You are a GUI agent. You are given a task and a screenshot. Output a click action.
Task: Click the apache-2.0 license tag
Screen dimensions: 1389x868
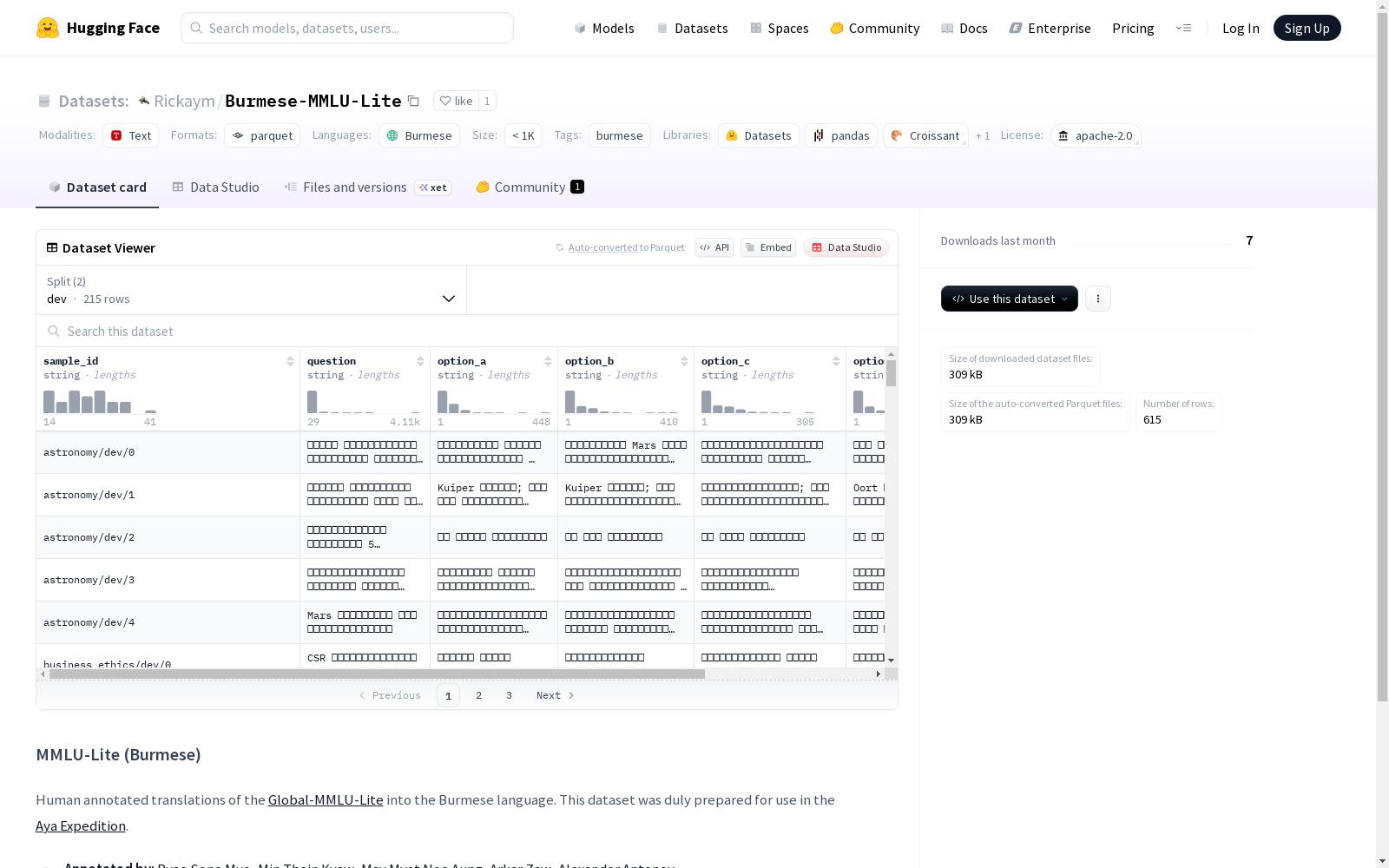1096,135
